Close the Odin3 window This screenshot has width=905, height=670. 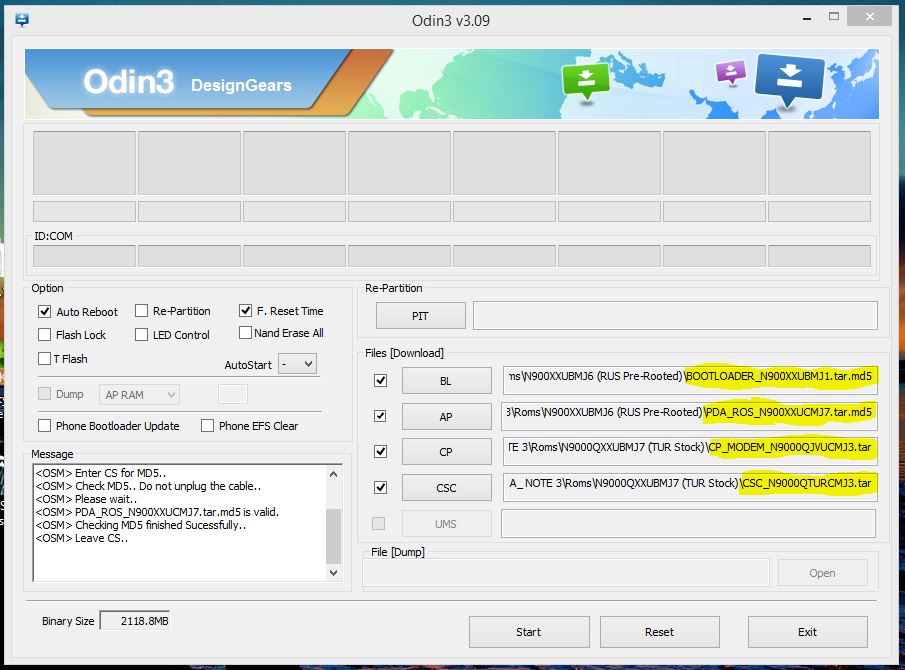(x=870, y=17)
